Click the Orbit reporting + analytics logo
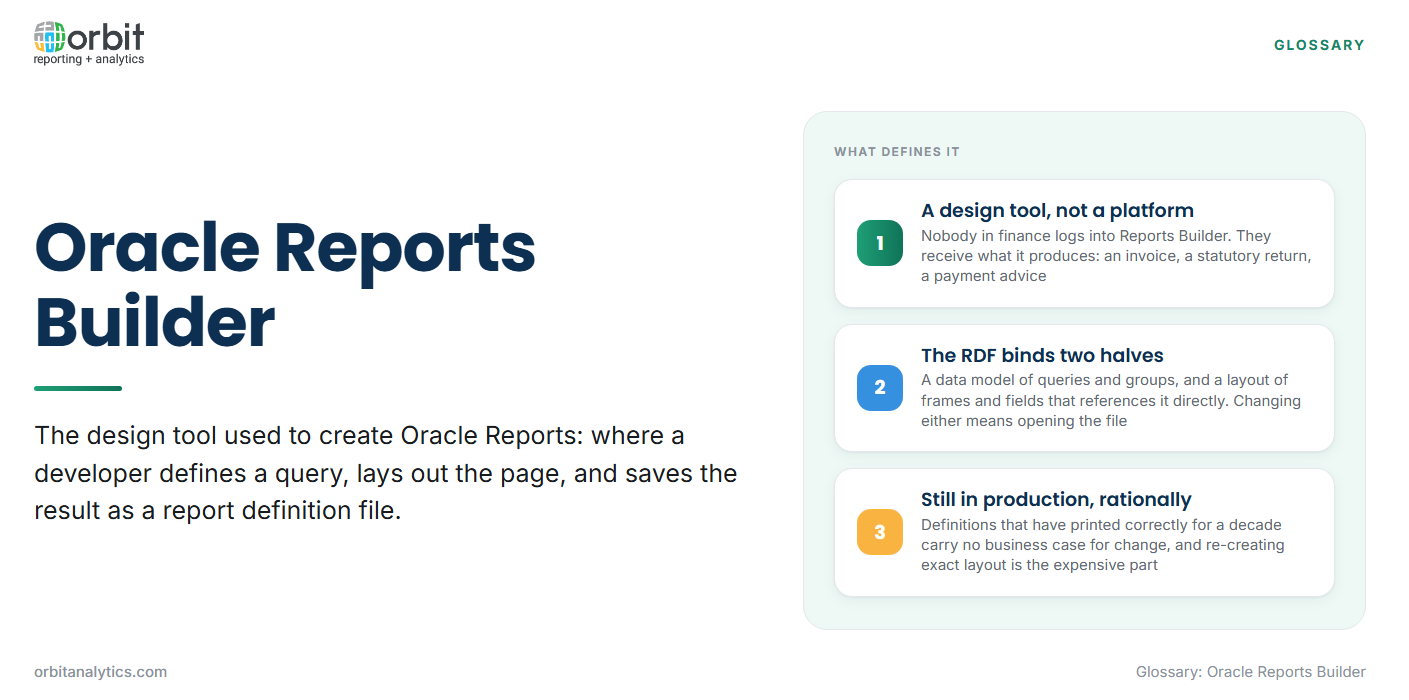This screenshot has width=1409, height=700. pos(89,44)
